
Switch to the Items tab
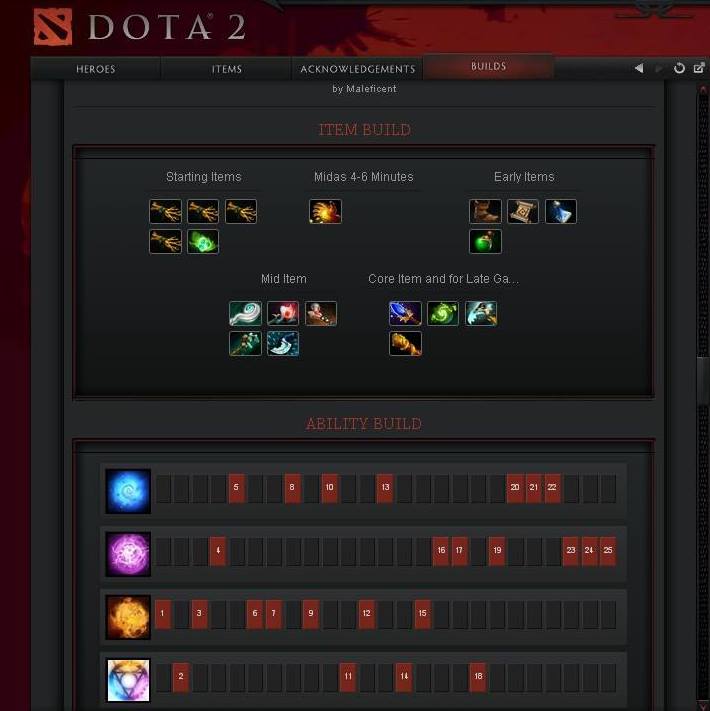[226, 69]
